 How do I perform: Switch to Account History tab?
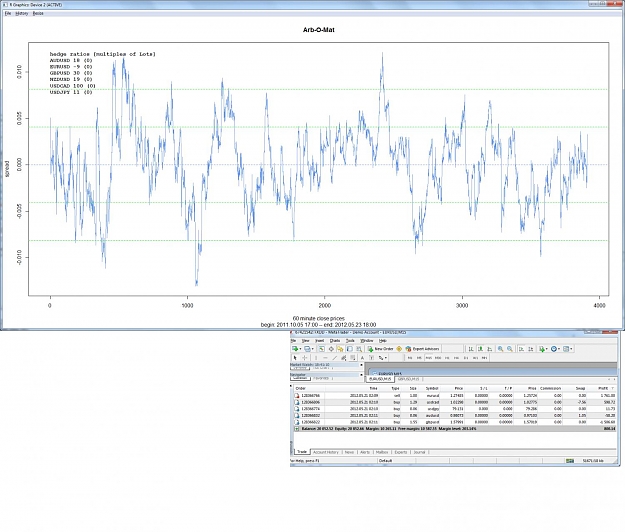click(326, 452)
